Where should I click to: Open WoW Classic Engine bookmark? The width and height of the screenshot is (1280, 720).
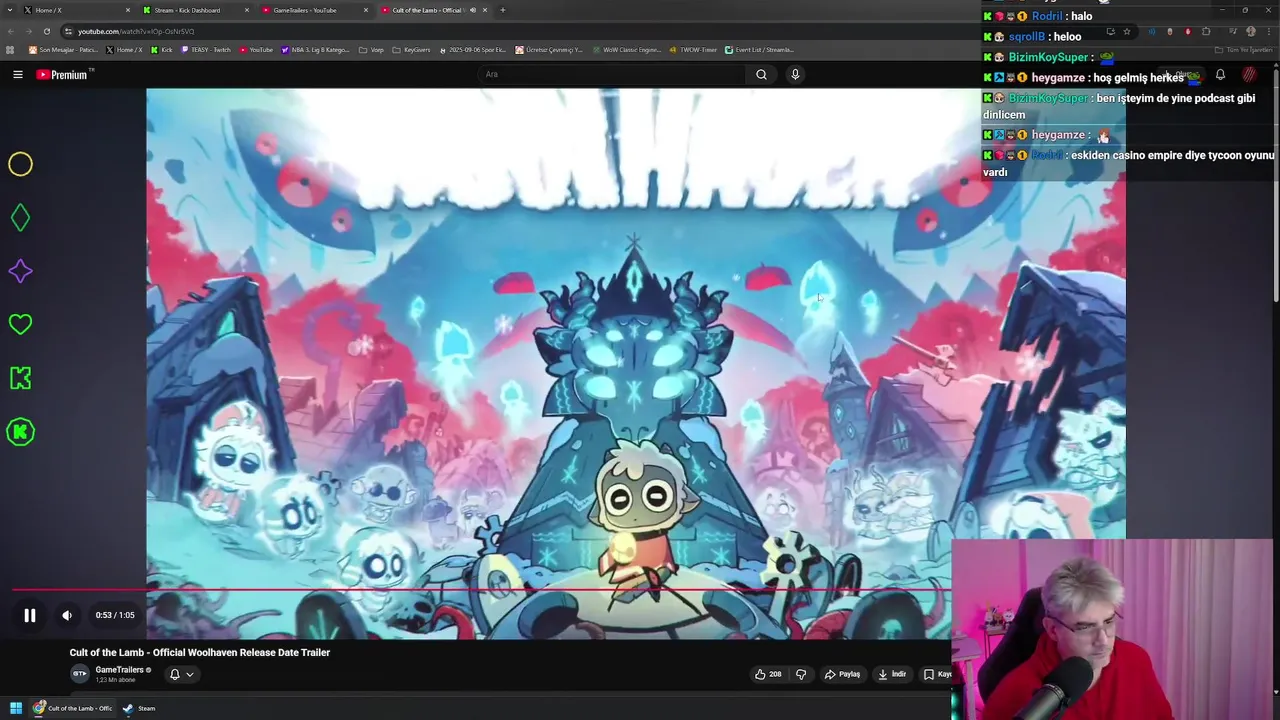click(626, 50)
